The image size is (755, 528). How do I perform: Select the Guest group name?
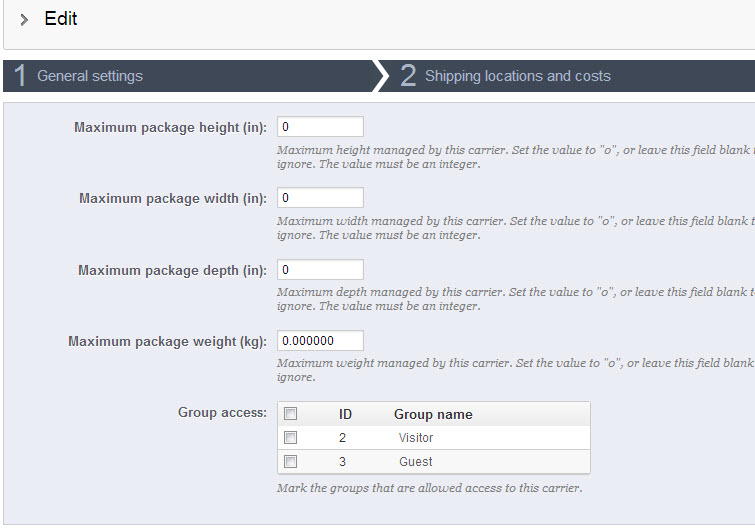pyautogui.click(x=416, y=462)
